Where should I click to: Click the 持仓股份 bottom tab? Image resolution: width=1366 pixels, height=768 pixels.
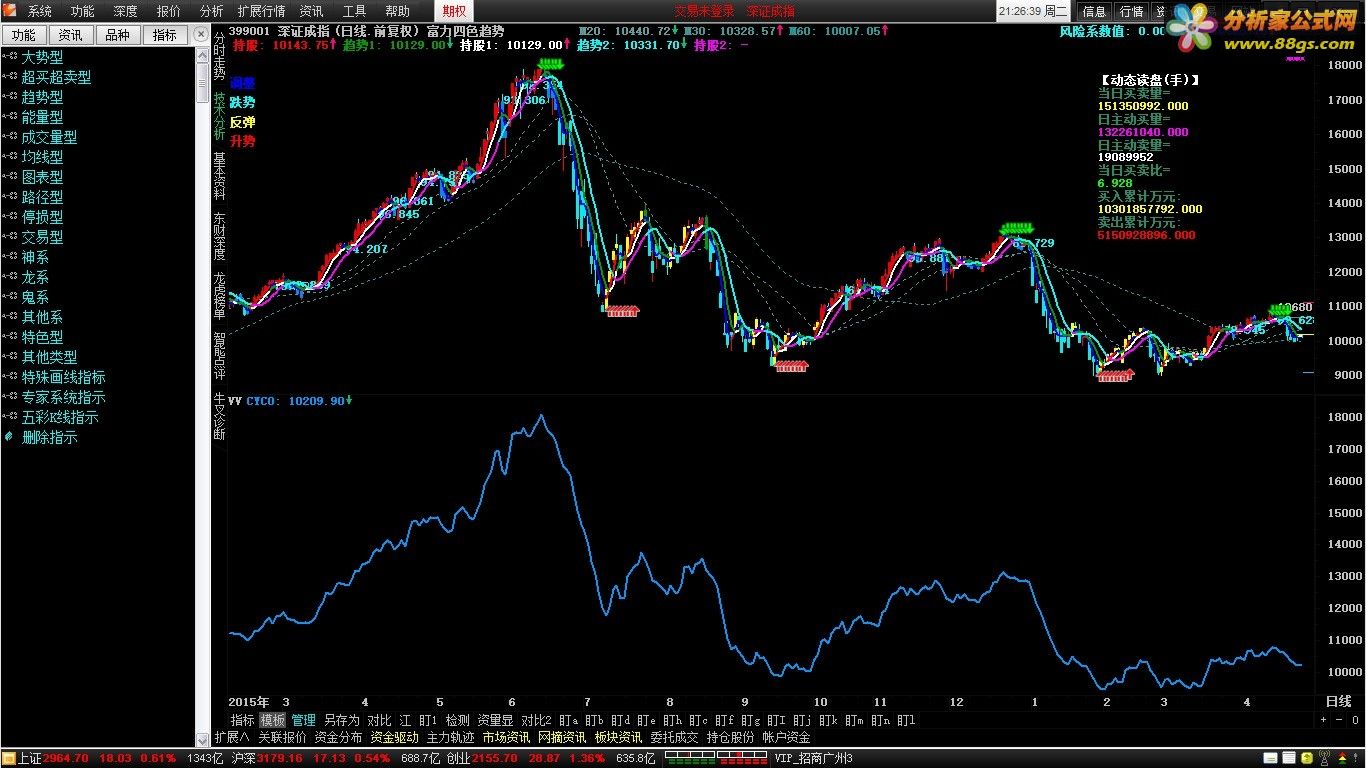click(x=730, y=737)
